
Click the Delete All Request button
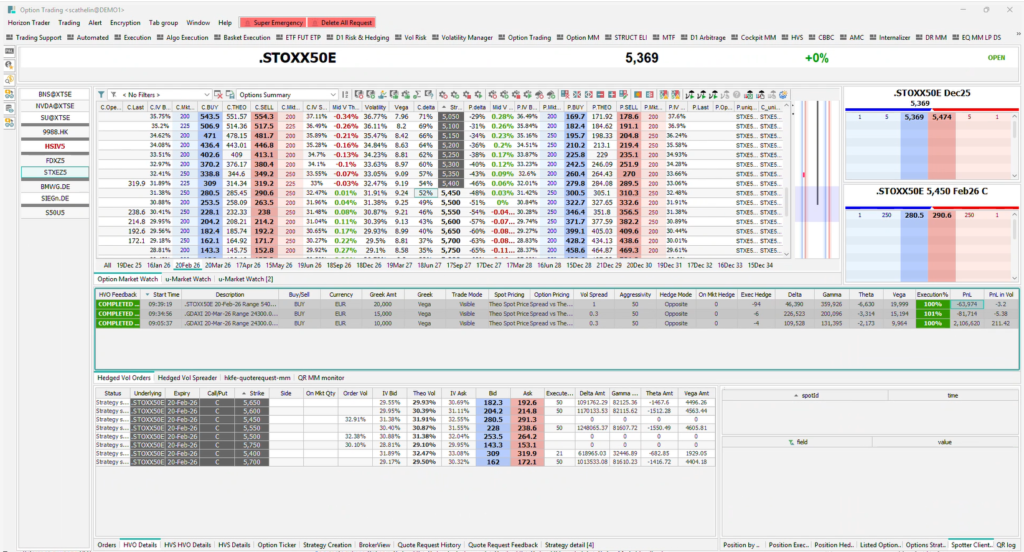tap(341, 23)
